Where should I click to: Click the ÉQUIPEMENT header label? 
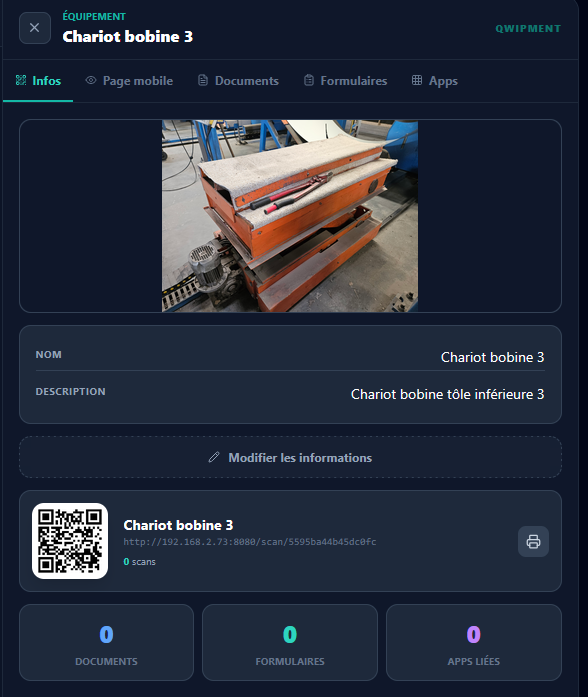94,16
